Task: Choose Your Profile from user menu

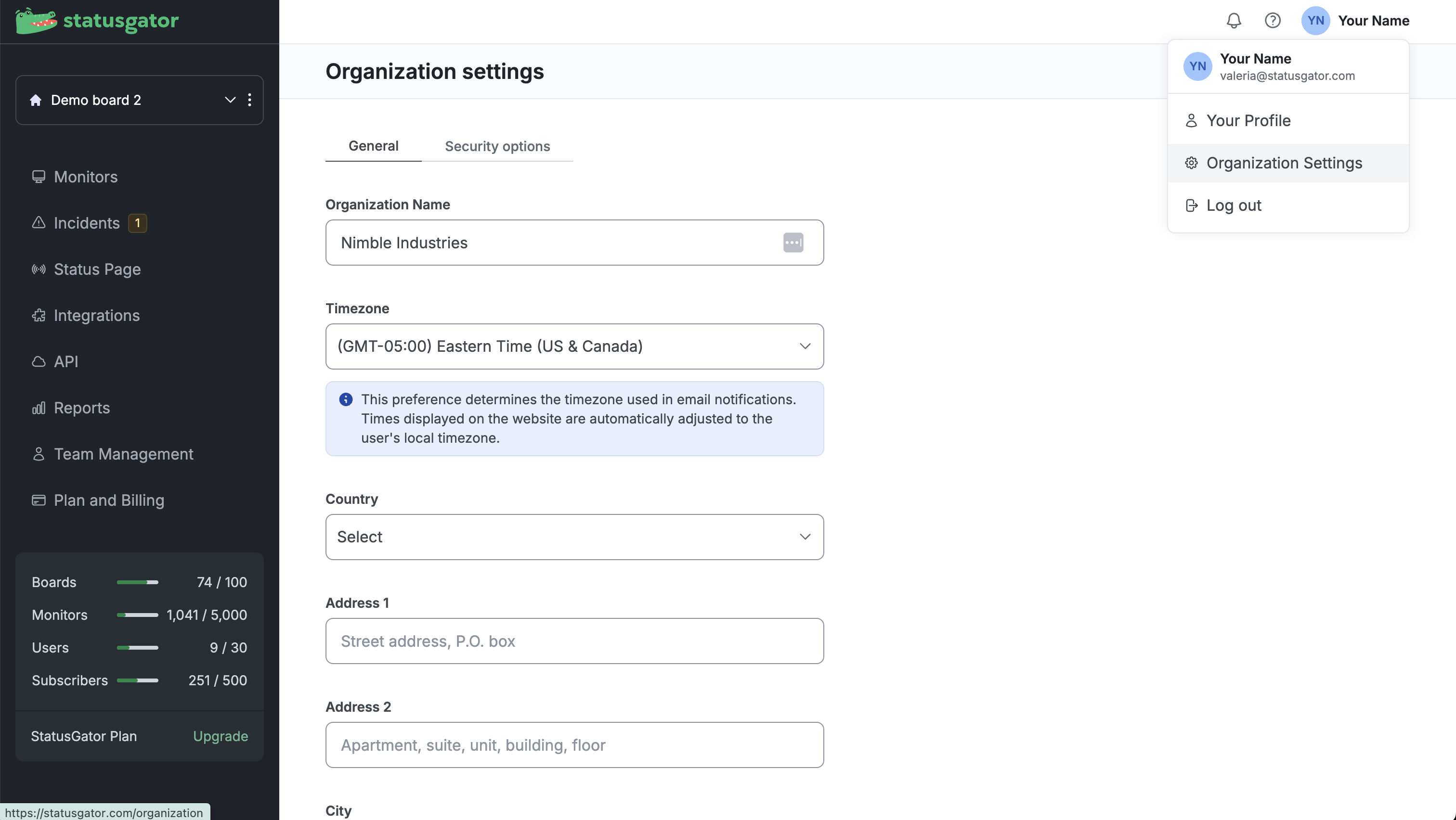Action: 1248,121
